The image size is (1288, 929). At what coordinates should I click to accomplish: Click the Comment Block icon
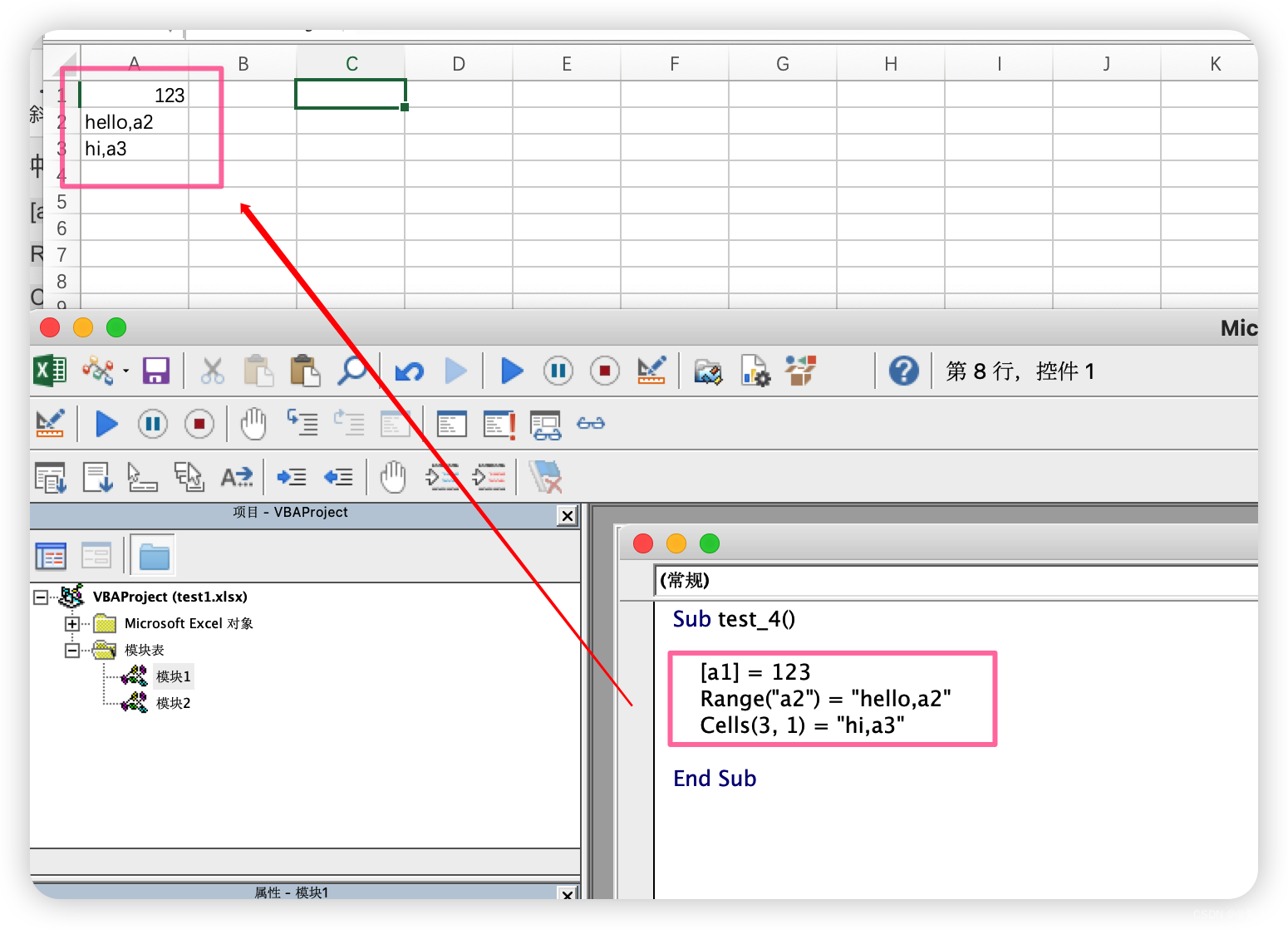click(442, 477)
